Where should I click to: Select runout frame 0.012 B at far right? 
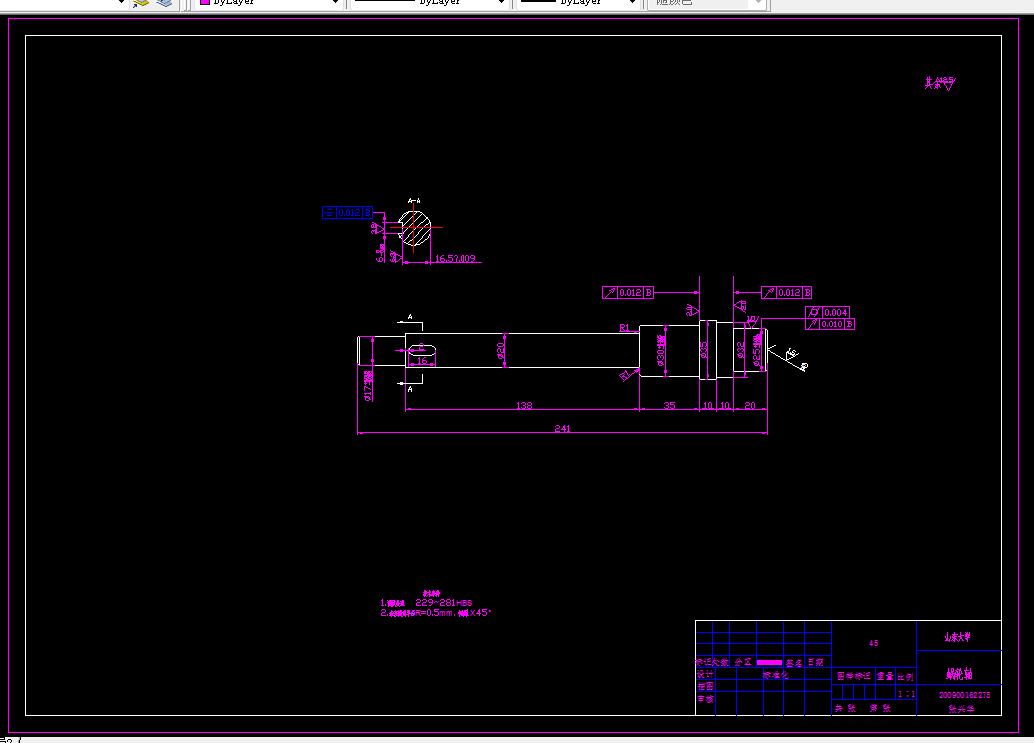tap(787, 293)
